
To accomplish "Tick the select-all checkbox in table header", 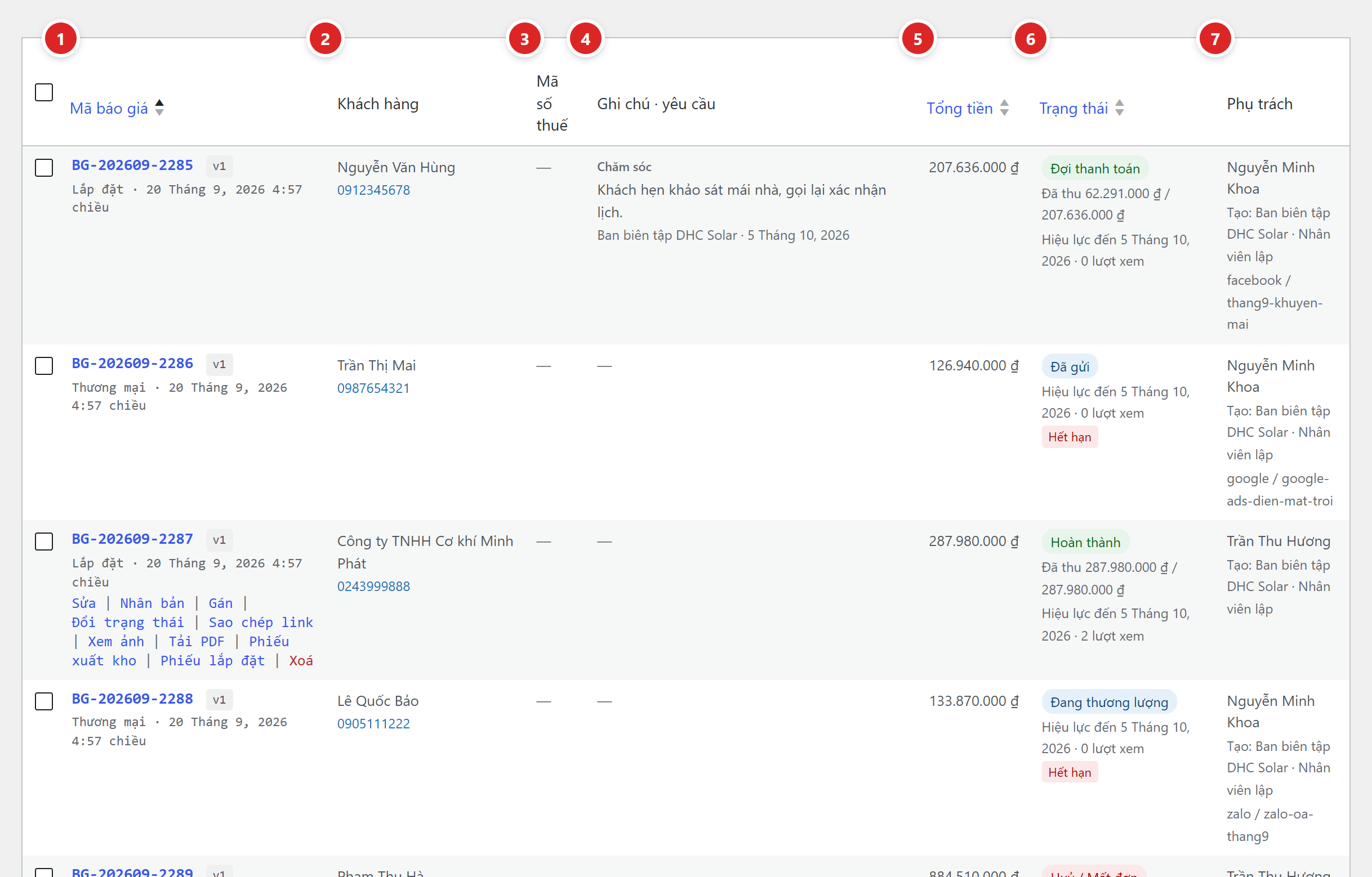I will click(44, 92).
